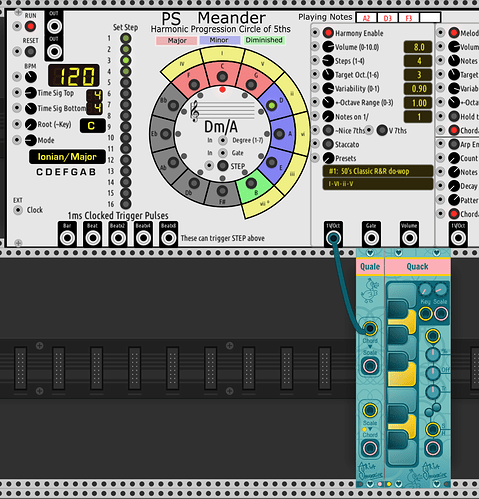Click the Bar trigger output jack
The height and width of the screenshot is (499, 479).
point(67,238)
